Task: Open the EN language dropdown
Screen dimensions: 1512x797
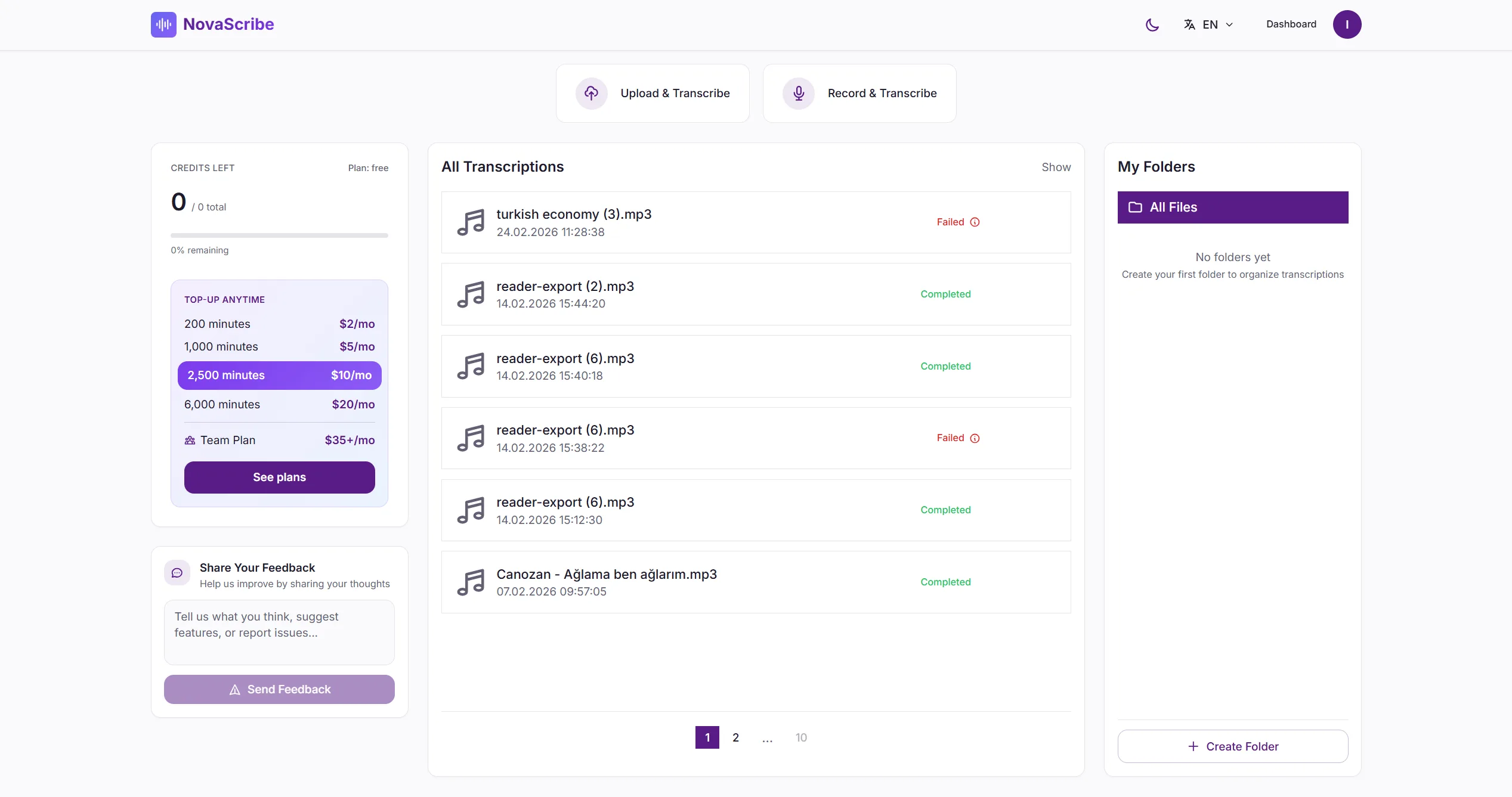Action: pyautogui.click(x=1209, y=24)
